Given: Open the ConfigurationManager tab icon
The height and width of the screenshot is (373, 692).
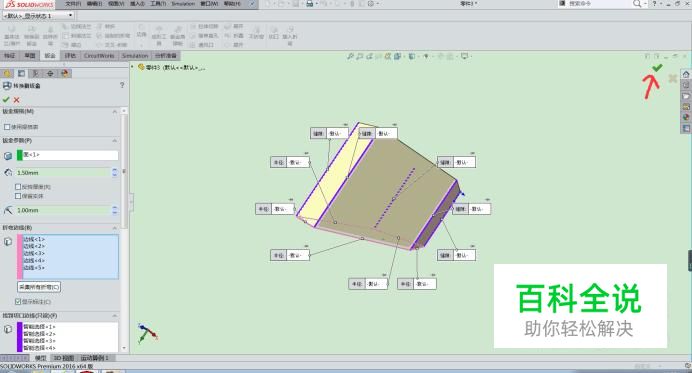Looking at the screenshot, I should tap(36, 73).
